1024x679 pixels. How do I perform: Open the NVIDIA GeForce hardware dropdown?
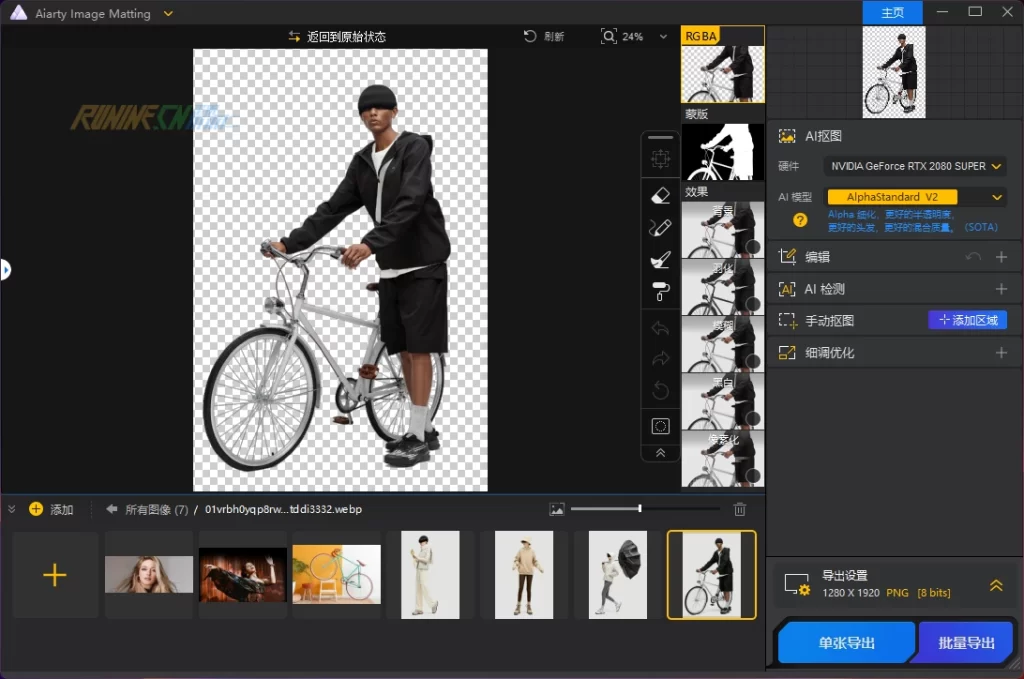click(x=915, y=166)
